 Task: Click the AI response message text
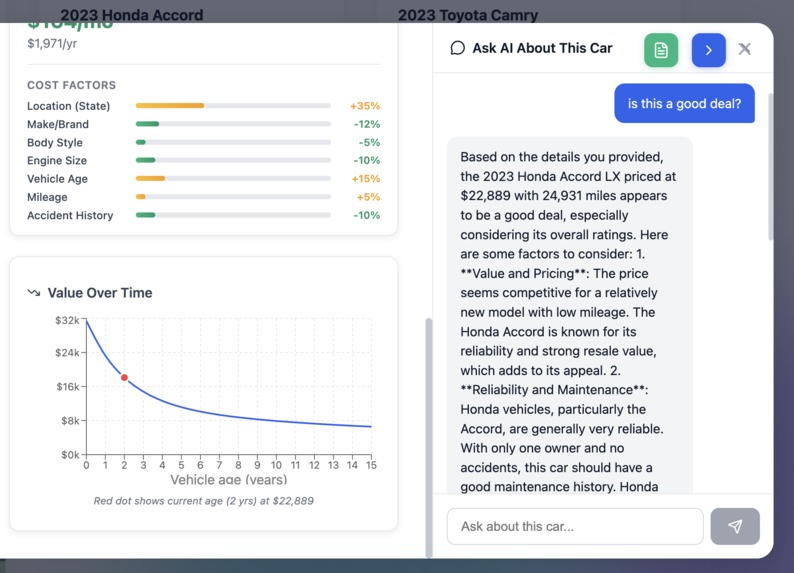569,321
